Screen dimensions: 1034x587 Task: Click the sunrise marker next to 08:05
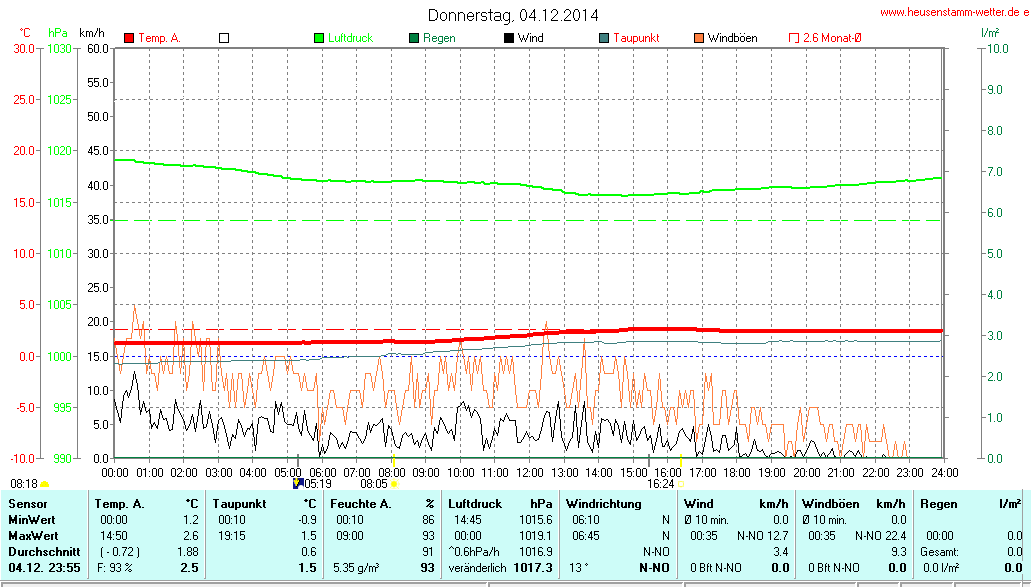[394, 483]
